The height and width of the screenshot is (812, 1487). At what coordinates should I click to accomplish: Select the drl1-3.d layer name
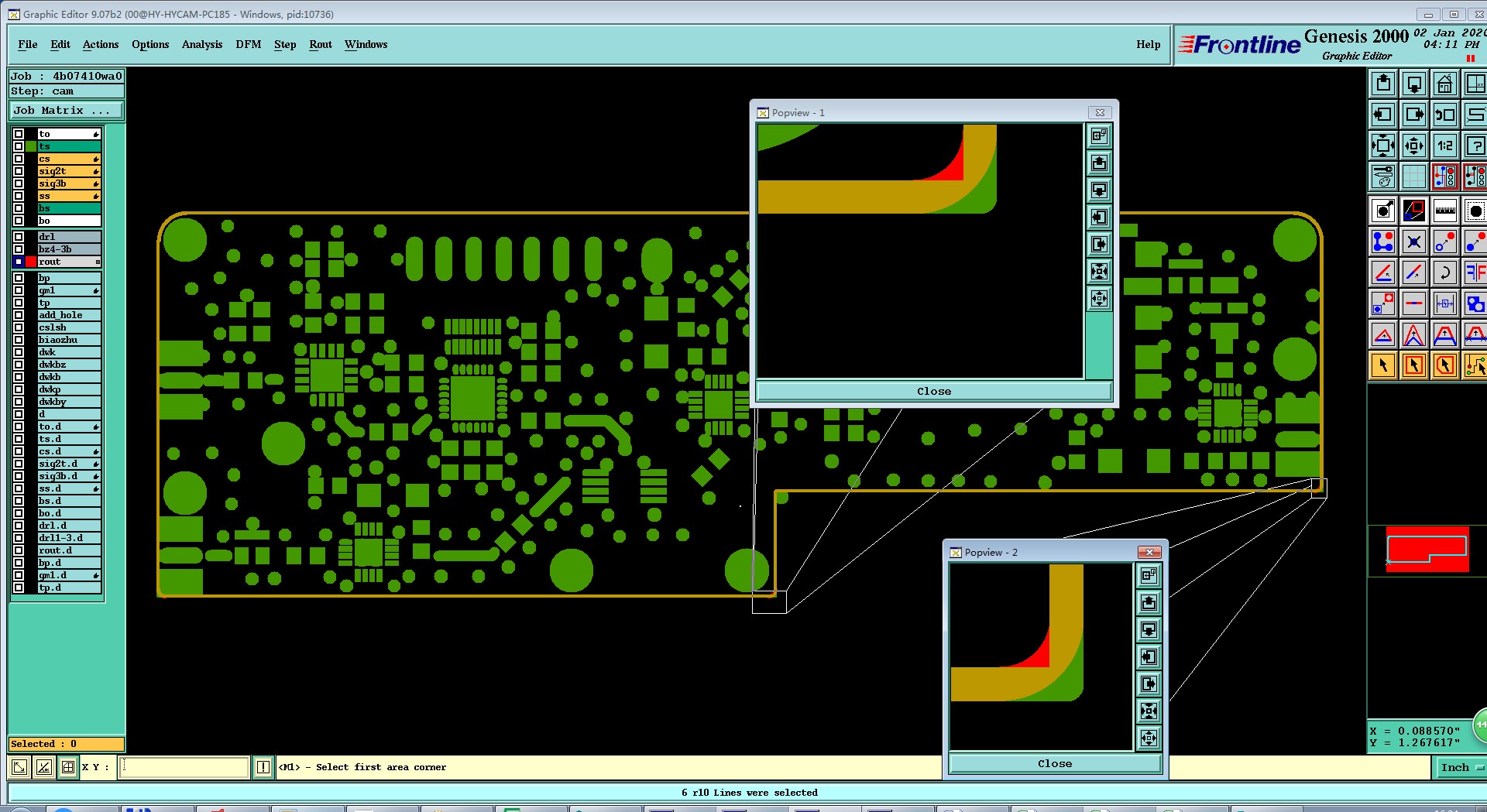point(70,538)
